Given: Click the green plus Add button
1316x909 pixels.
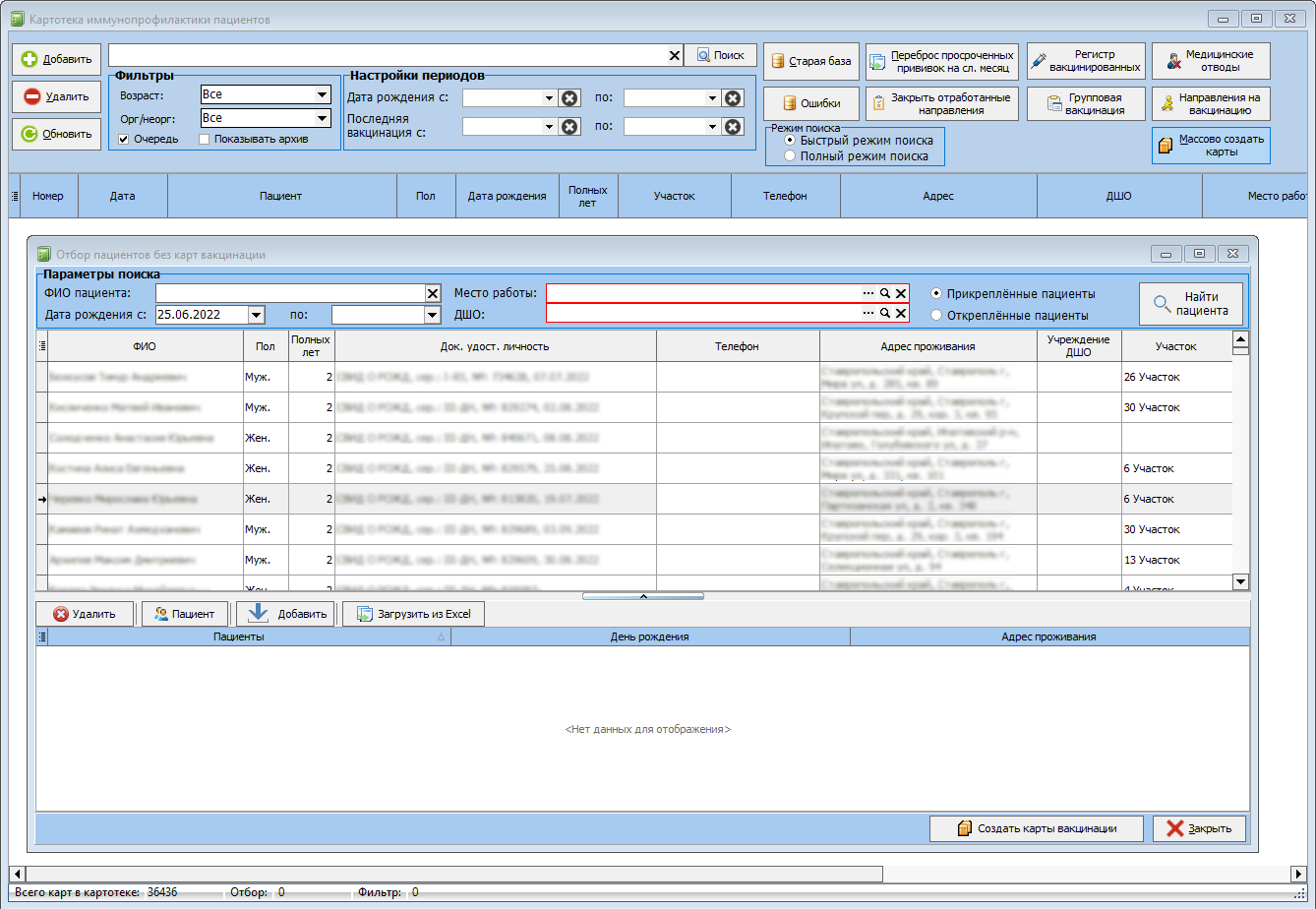Looking at the screenshot, I should pyautogui.click(x=56, y=59).
